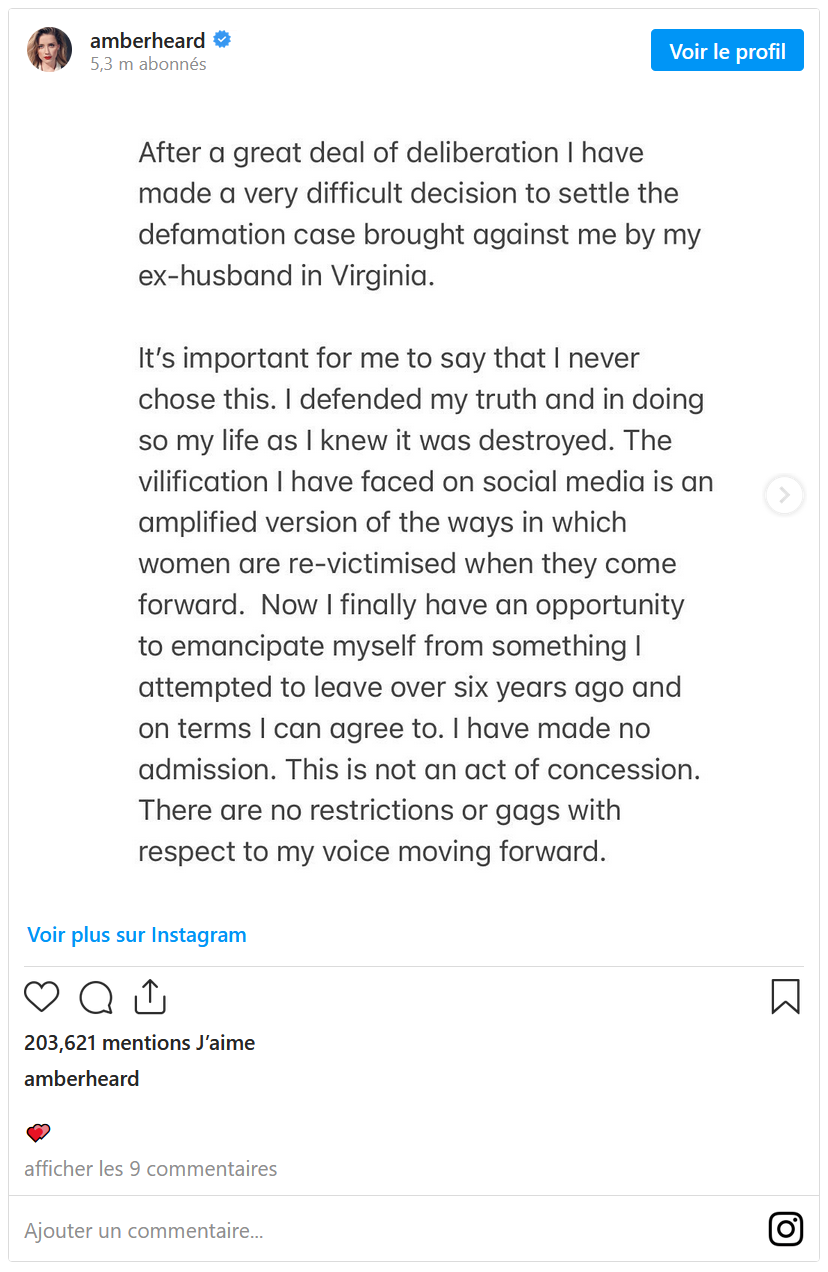Screen dimensions: 828x1272
Task: Share the post using the share icon
Action: tap(149, 997)
